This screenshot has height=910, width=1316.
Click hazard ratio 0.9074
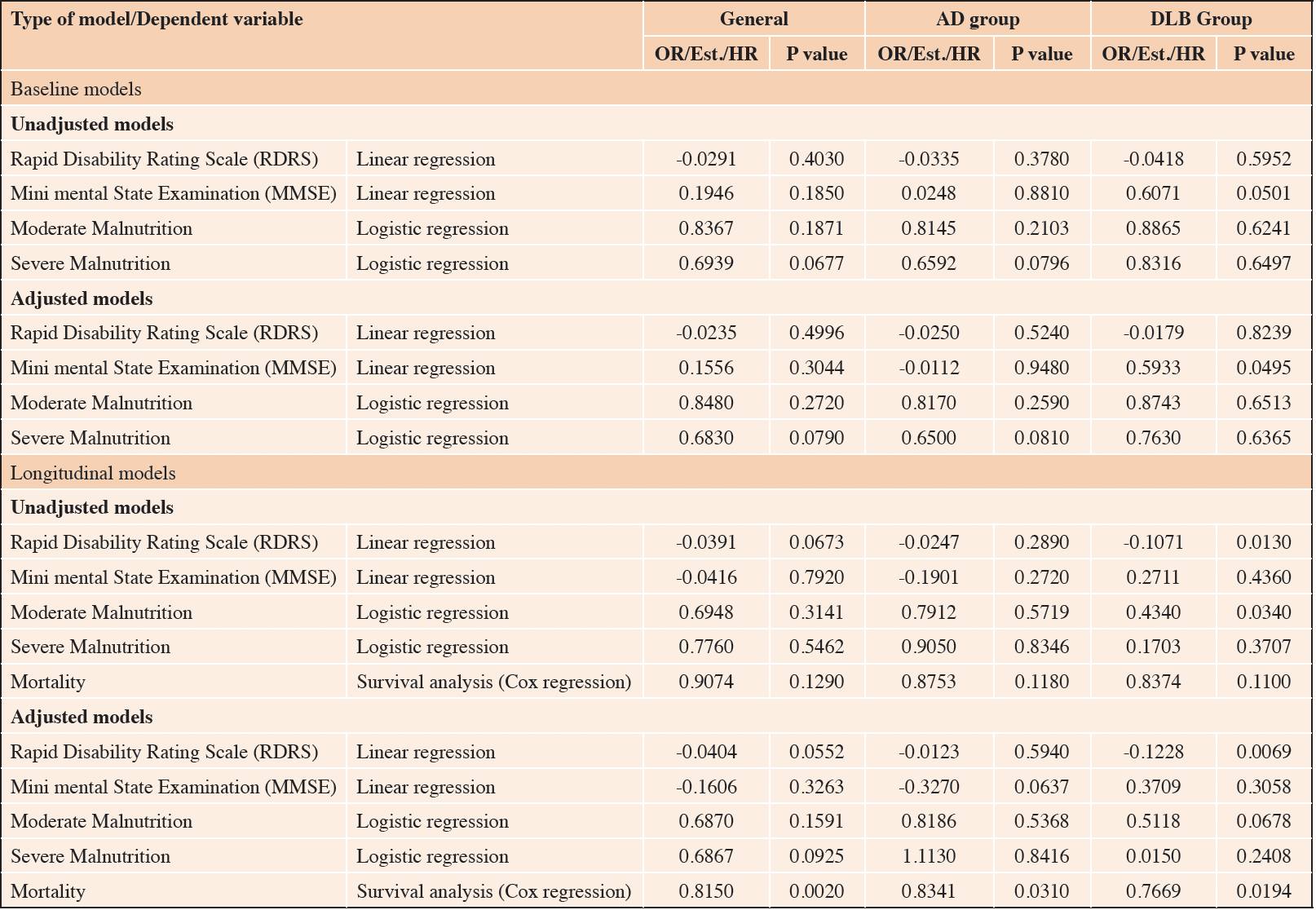[x=706, y=682]
